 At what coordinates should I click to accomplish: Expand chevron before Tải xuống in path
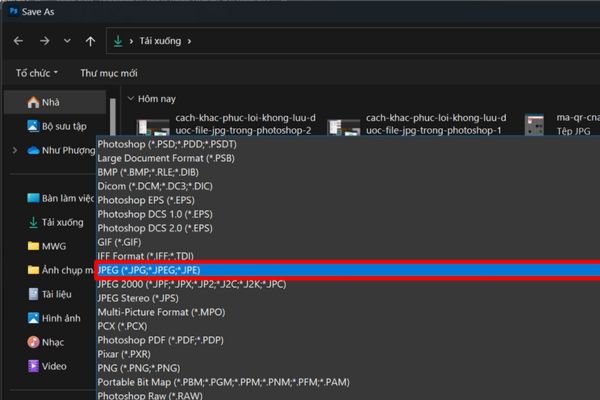131,41
